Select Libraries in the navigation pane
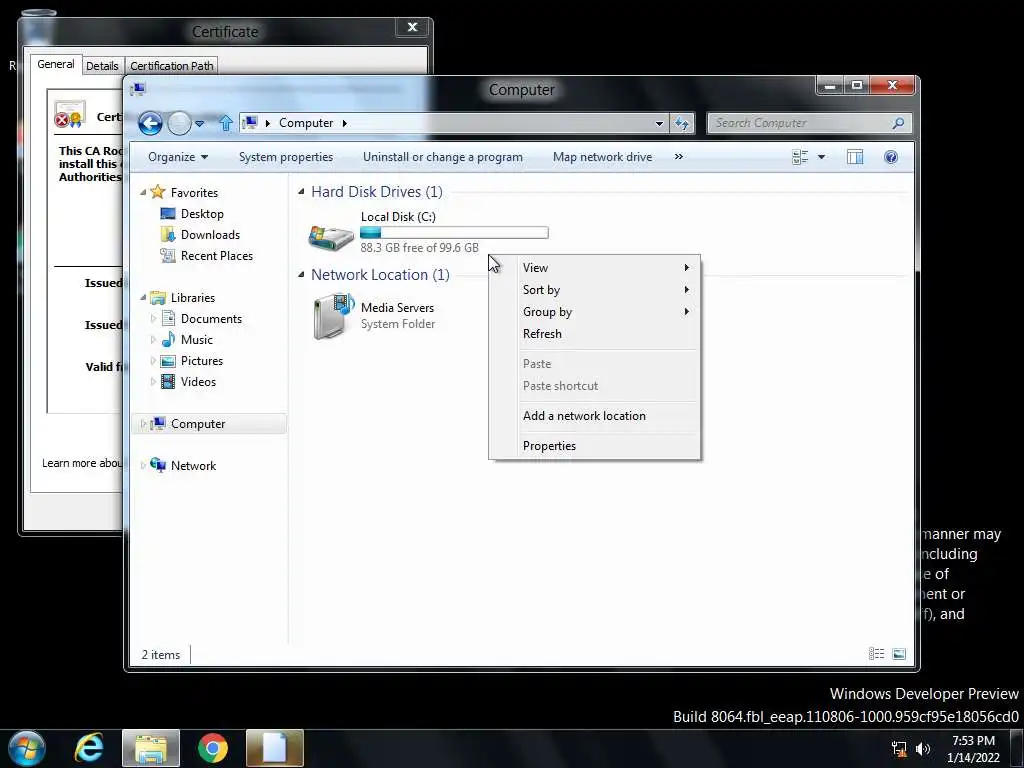Image resolution: width=1024 pixels, height=768 pixels. (x=193, y=298)
